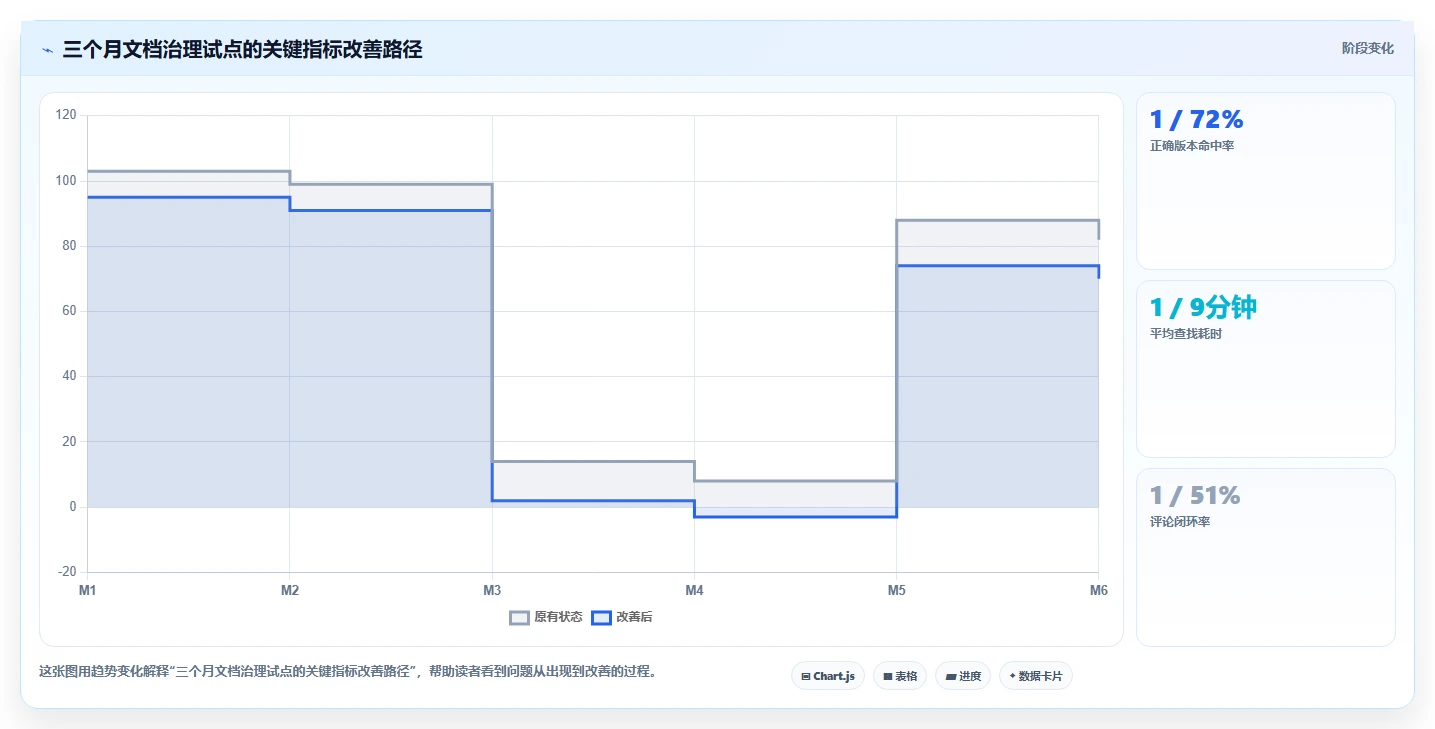1435x729 pixels.
Task: Open the 平均查找耗时 stat card
Action: point(1265,369)
